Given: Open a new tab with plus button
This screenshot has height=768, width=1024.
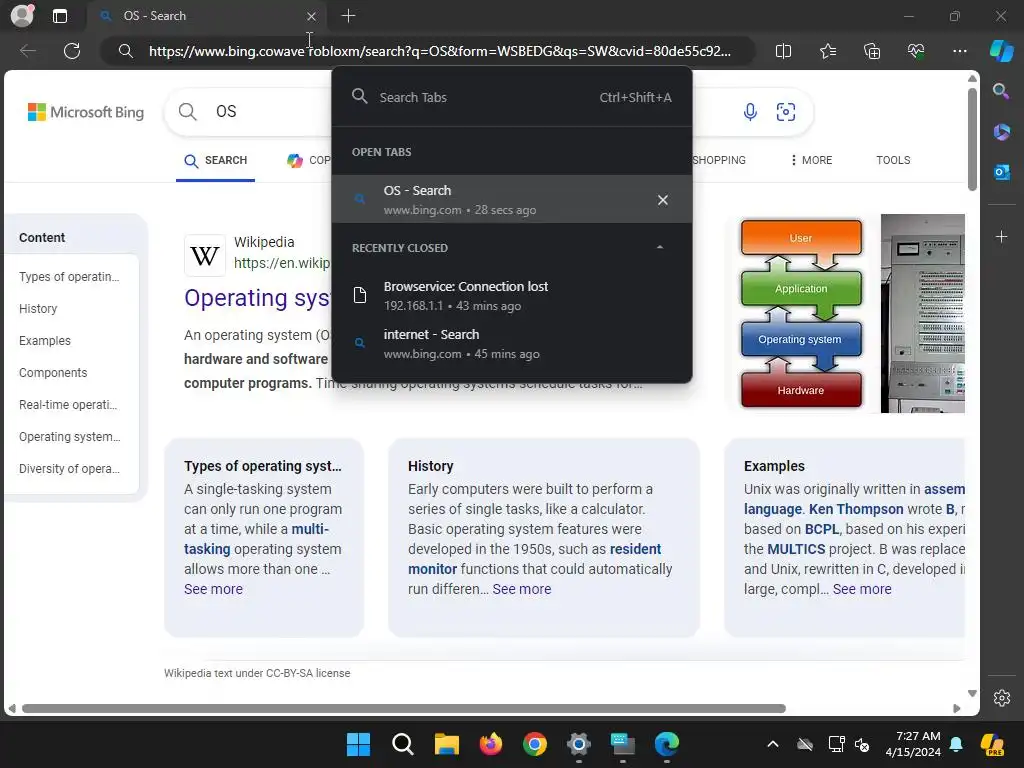Looking at the screenshot, I should point(348,16).
